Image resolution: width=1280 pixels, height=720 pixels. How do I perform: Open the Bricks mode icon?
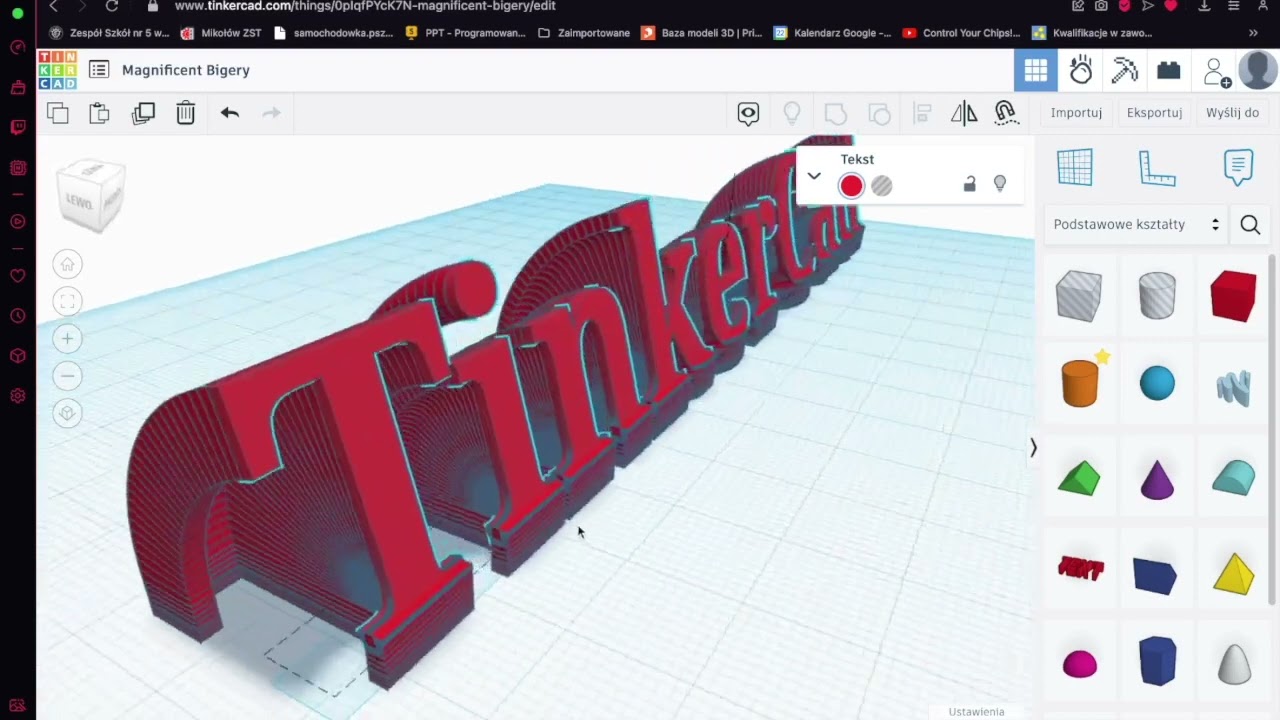[1169, 70]
